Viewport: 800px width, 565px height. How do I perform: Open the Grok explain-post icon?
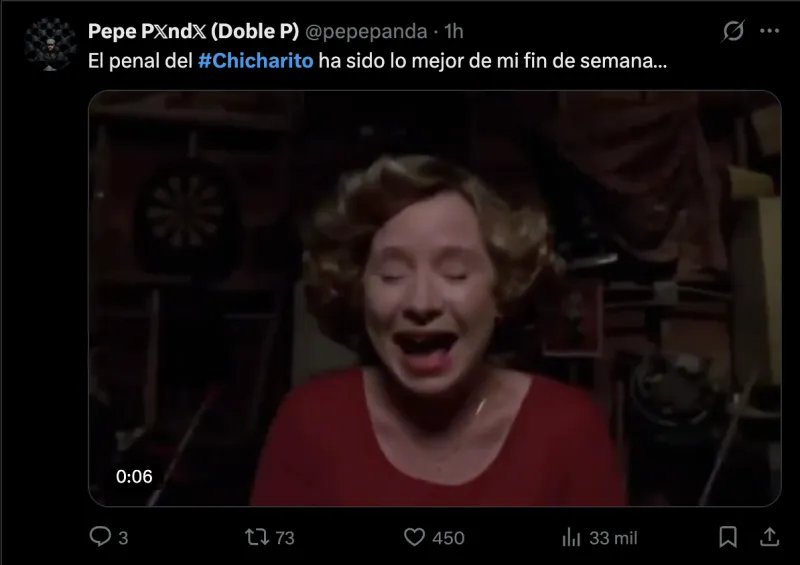(733, 31)
